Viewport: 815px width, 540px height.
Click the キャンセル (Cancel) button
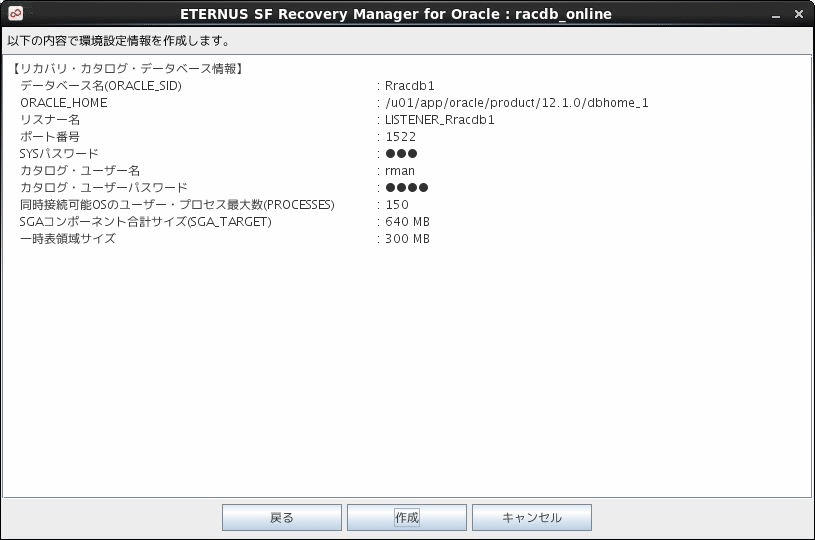coord(532,517)
